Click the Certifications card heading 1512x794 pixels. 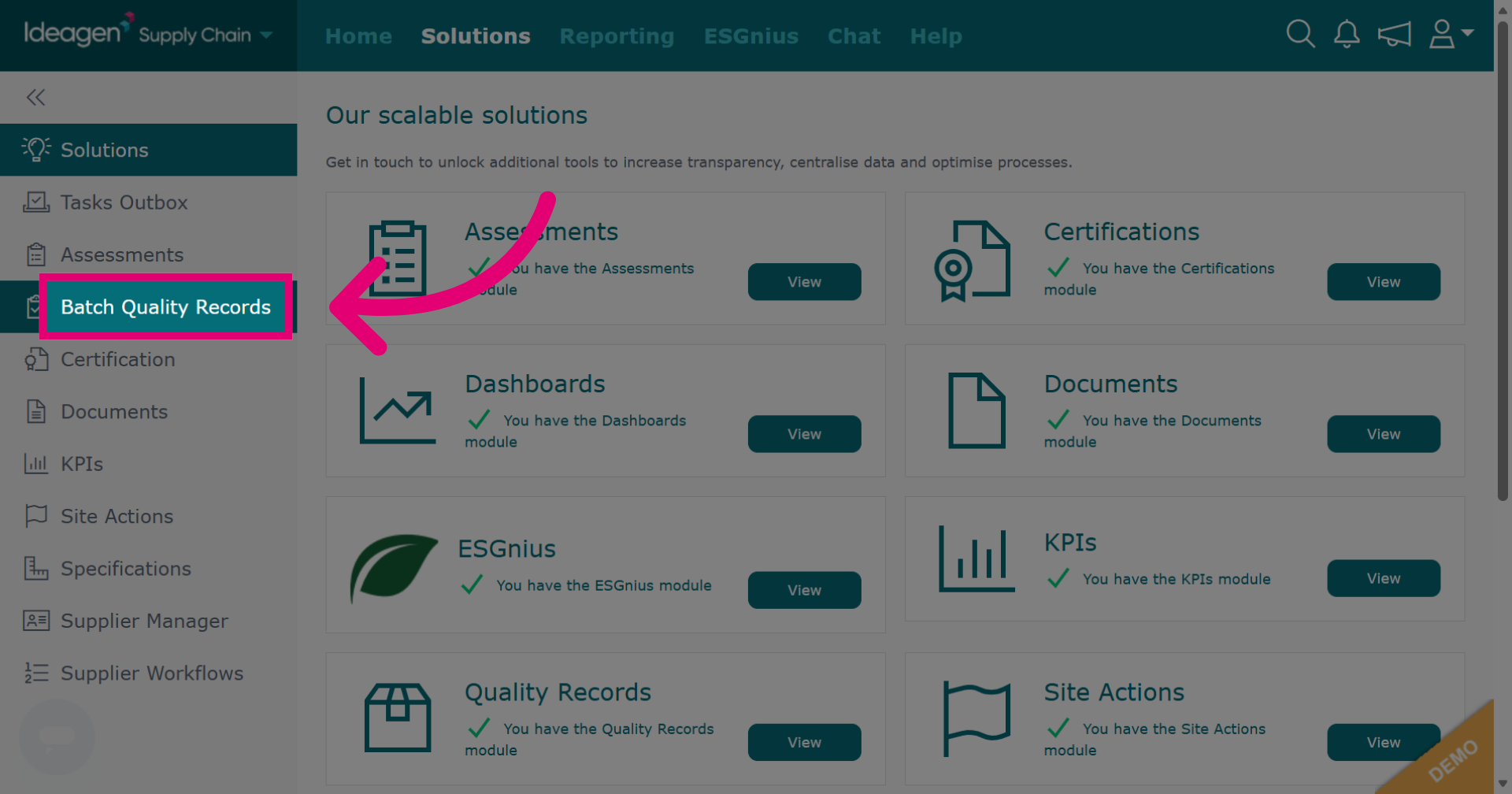(1121, 232)
